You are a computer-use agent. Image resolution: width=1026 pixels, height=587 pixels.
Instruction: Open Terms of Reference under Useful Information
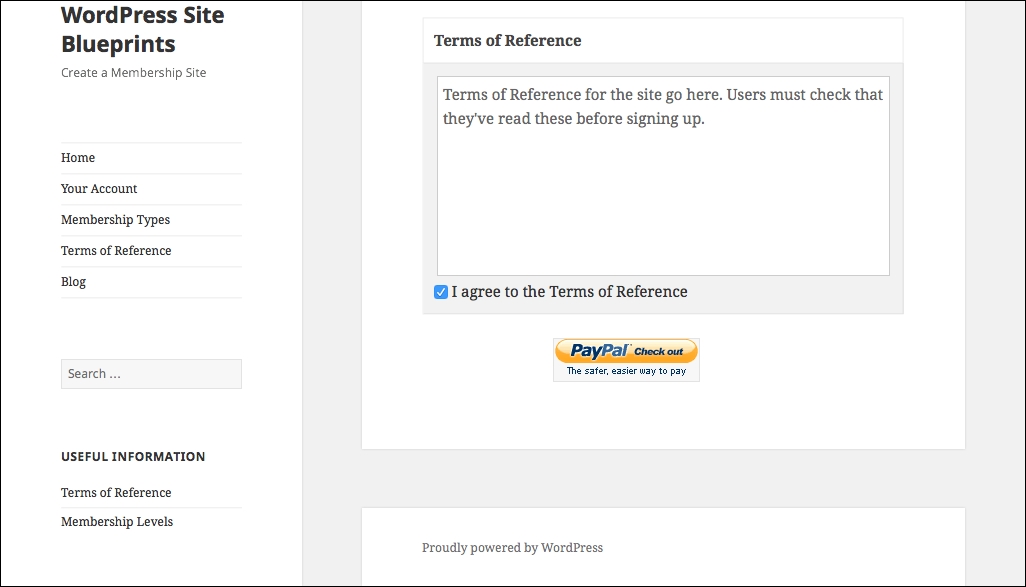pyautogui.click(x=116, y=493)
